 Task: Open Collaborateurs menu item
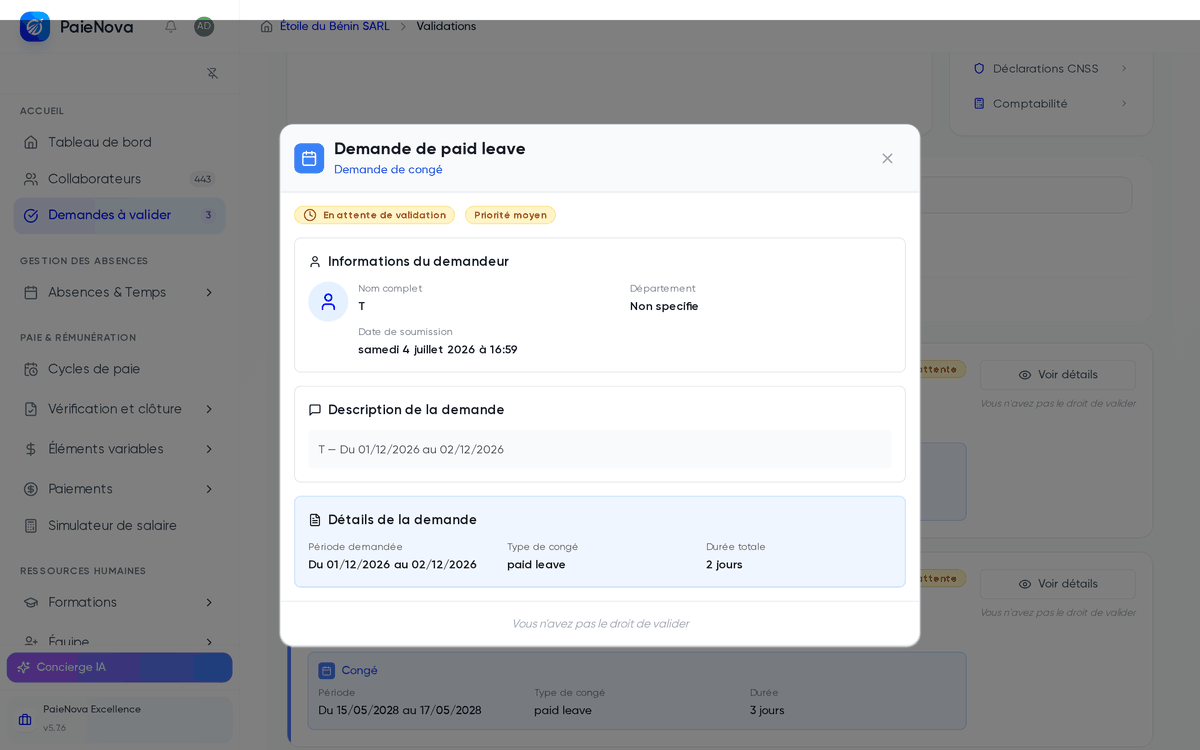tap(119, 179)
